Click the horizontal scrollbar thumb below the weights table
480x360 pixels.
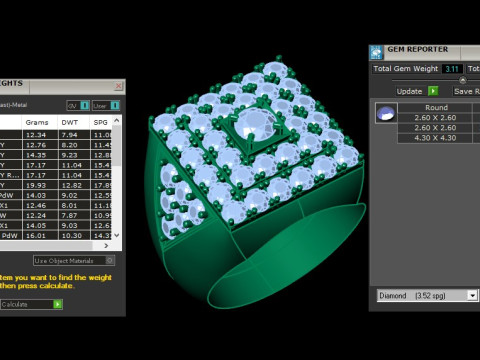point(46,246)
